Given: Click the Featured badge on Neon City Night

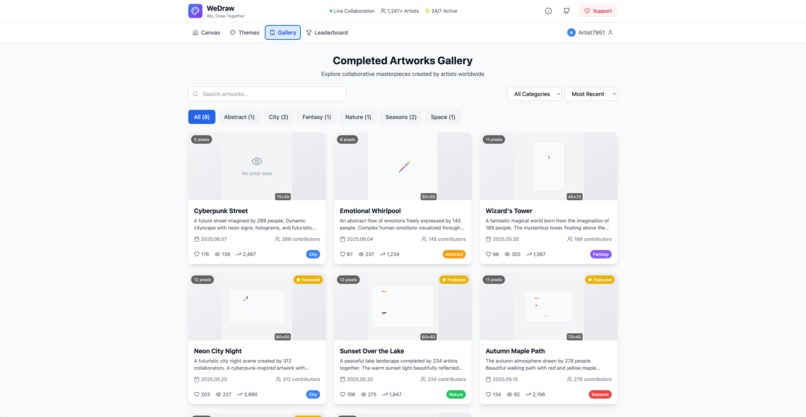Looking at the screenshot, I should coord(308,280).
